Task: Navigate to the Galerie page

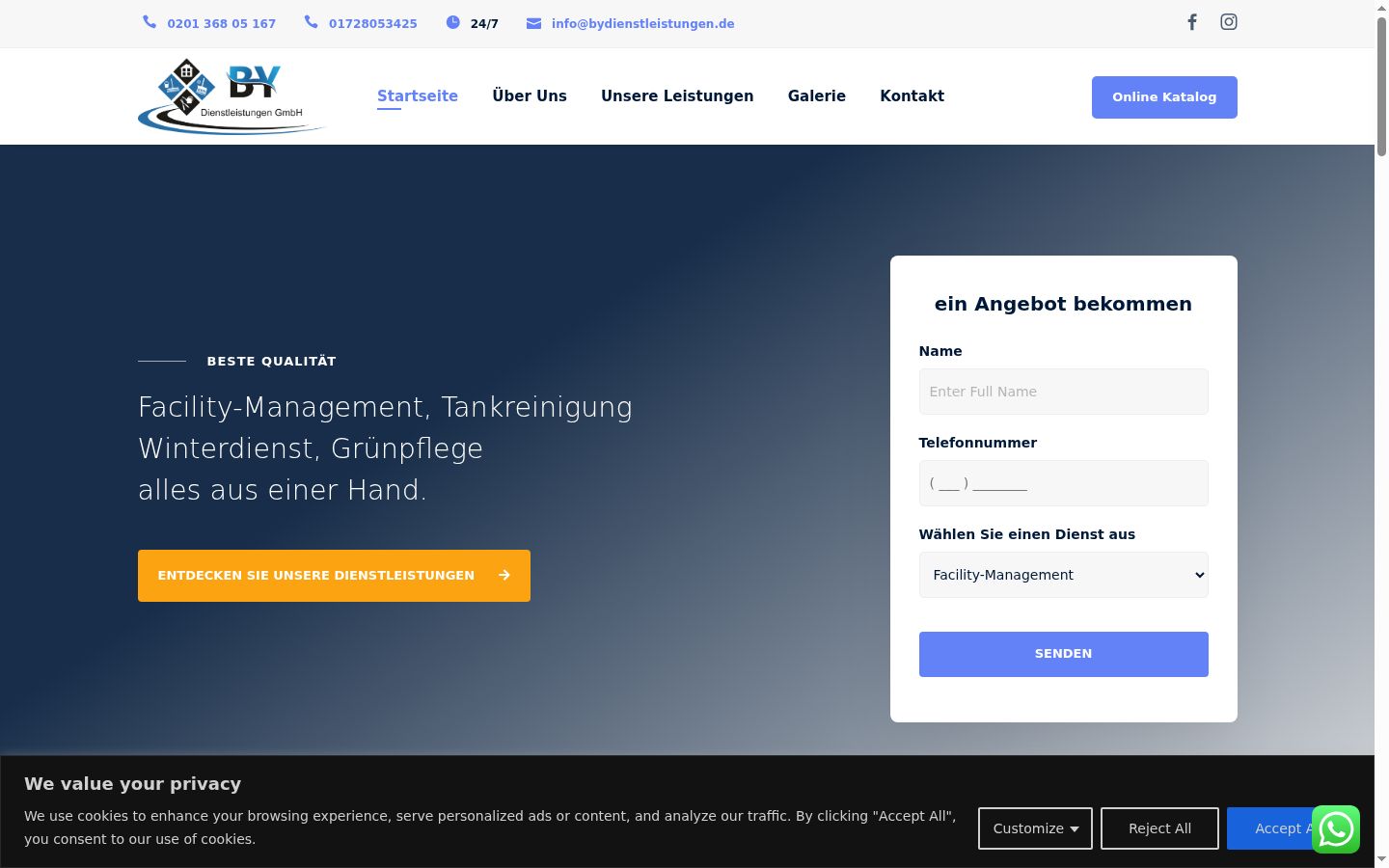Action: pos(817,96)
